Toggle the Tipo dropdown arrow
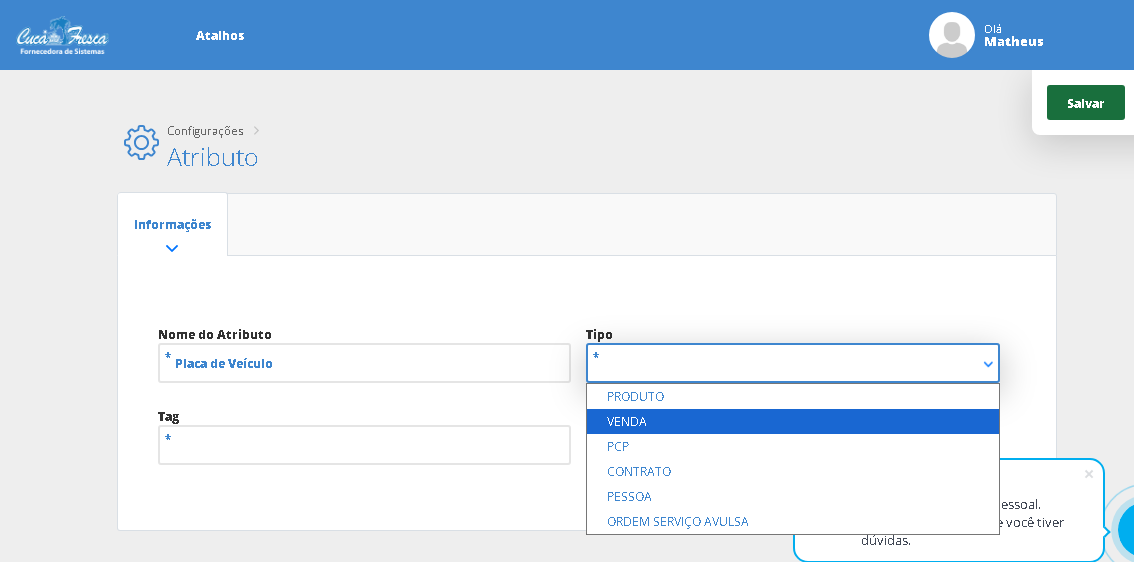Screen dimensions: 1134x562 tap(988, 364)
